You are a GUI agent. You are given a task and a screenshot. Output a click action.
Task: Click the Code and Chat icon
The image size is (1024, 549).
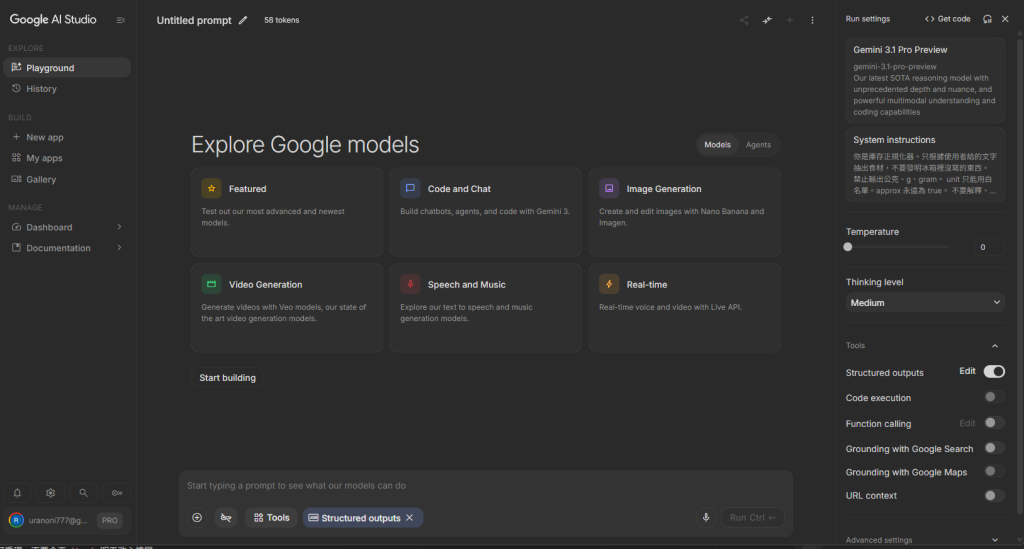[x=410, y=189]
